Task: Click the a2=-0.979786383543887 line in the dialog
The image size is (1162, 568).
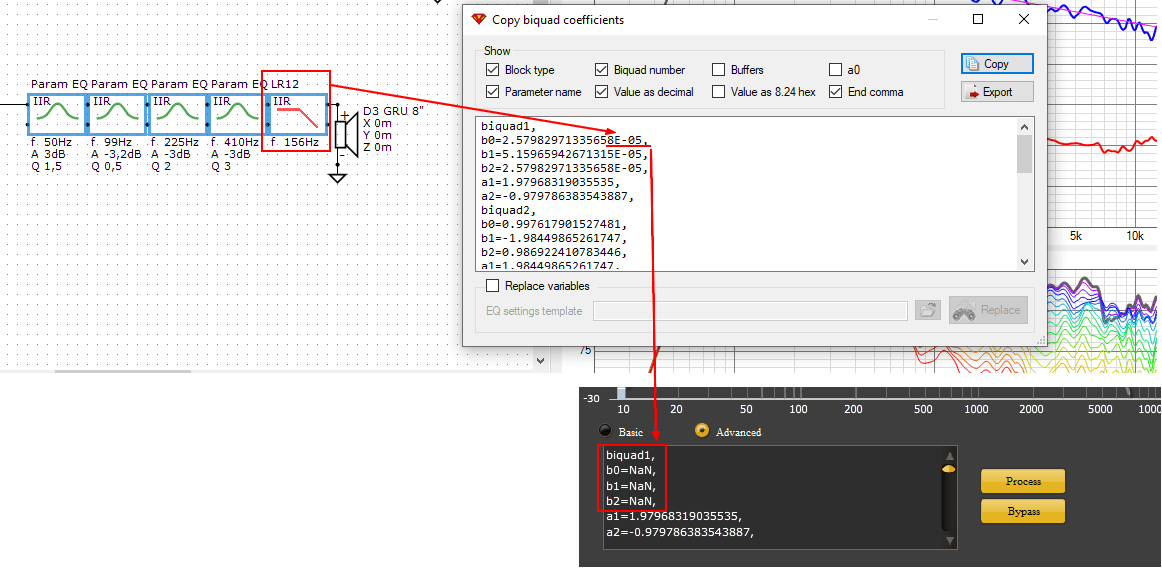Action: tap(558, 197)
